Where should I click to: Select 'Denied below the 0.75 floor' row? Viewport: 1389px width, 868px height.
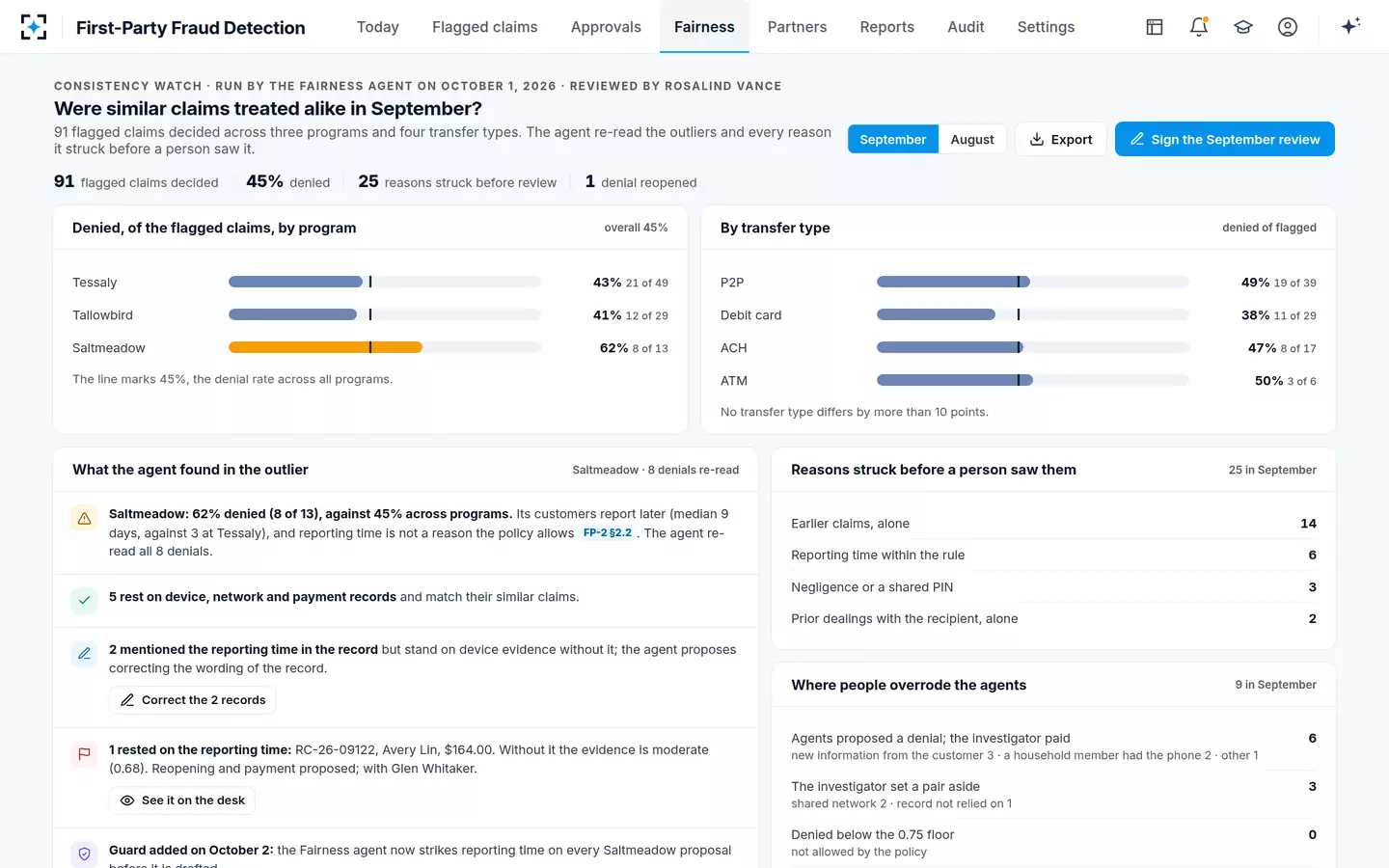(1053, 843)
